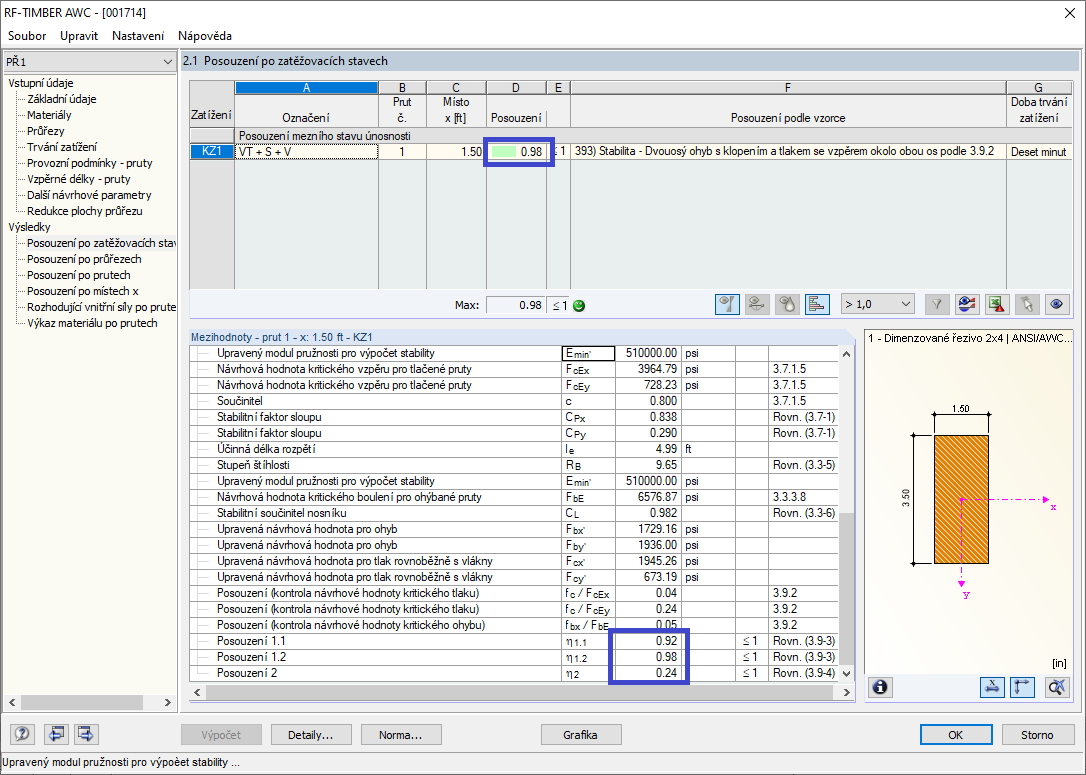Click column A header in results table

pos(306,87)
